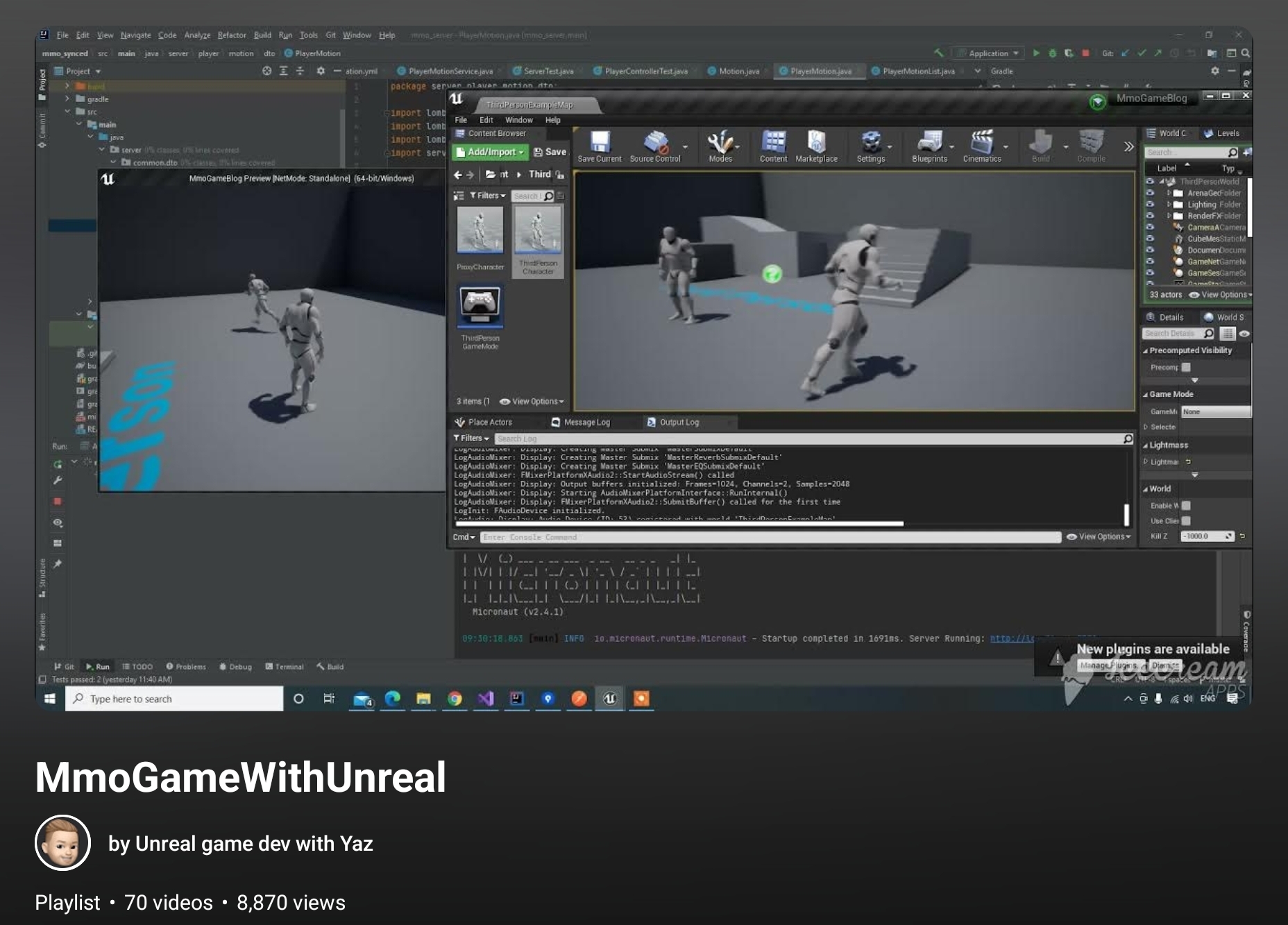The height and width of the screenshot is (925, 1288).
Task: Switch to PlayerMotionService.java tab
Action: (x=450, y=71)
